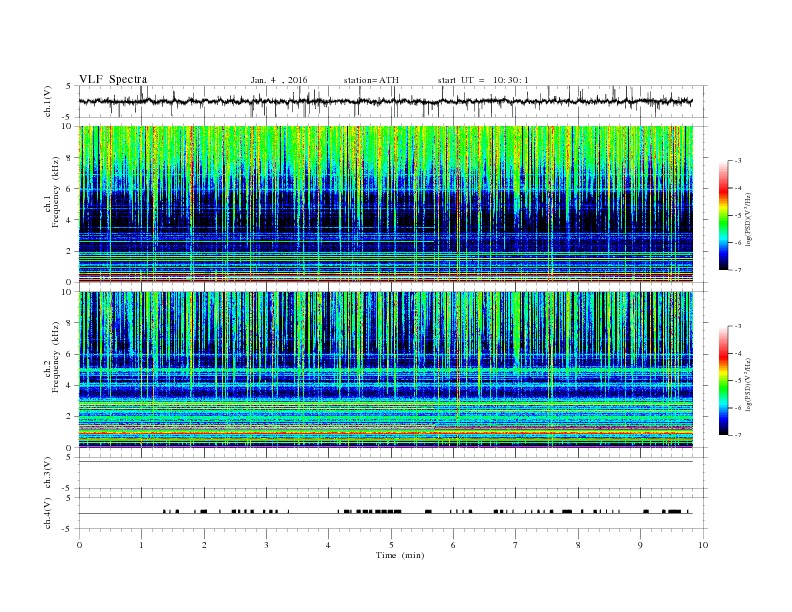The width and height of the screenshot is (792, 612).
Task: Click the "start UT = 10:30:1" header text
Action: click(483, 80)
